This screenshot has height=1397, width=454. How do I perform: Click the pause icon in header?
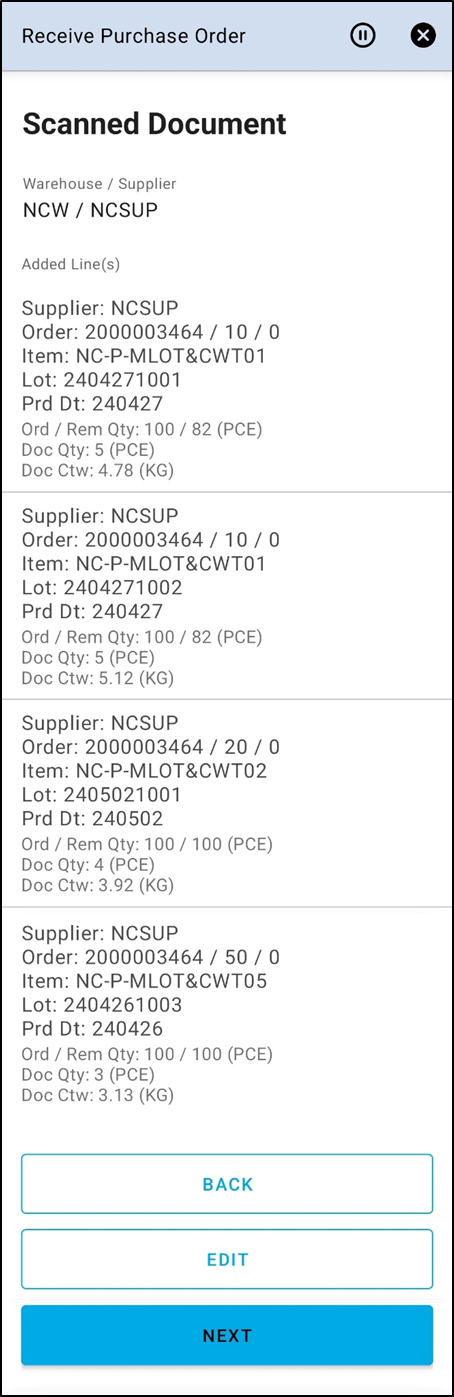[x=363, y=36]
